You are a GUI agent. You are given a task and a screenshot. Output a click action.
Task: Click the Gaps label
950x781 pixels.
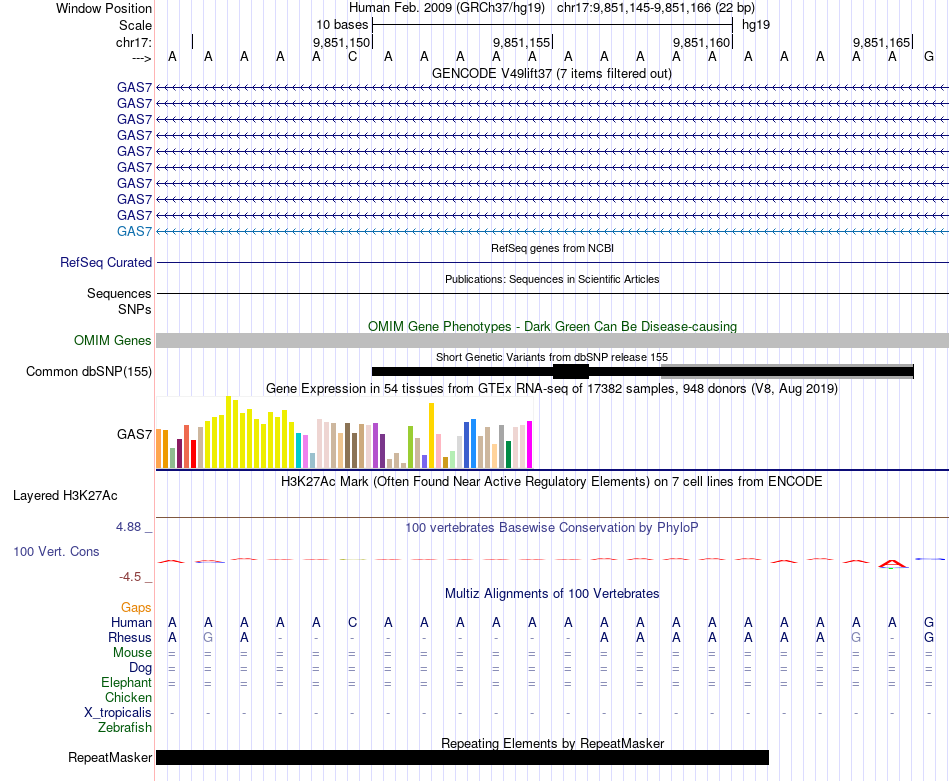pos(136,607)
